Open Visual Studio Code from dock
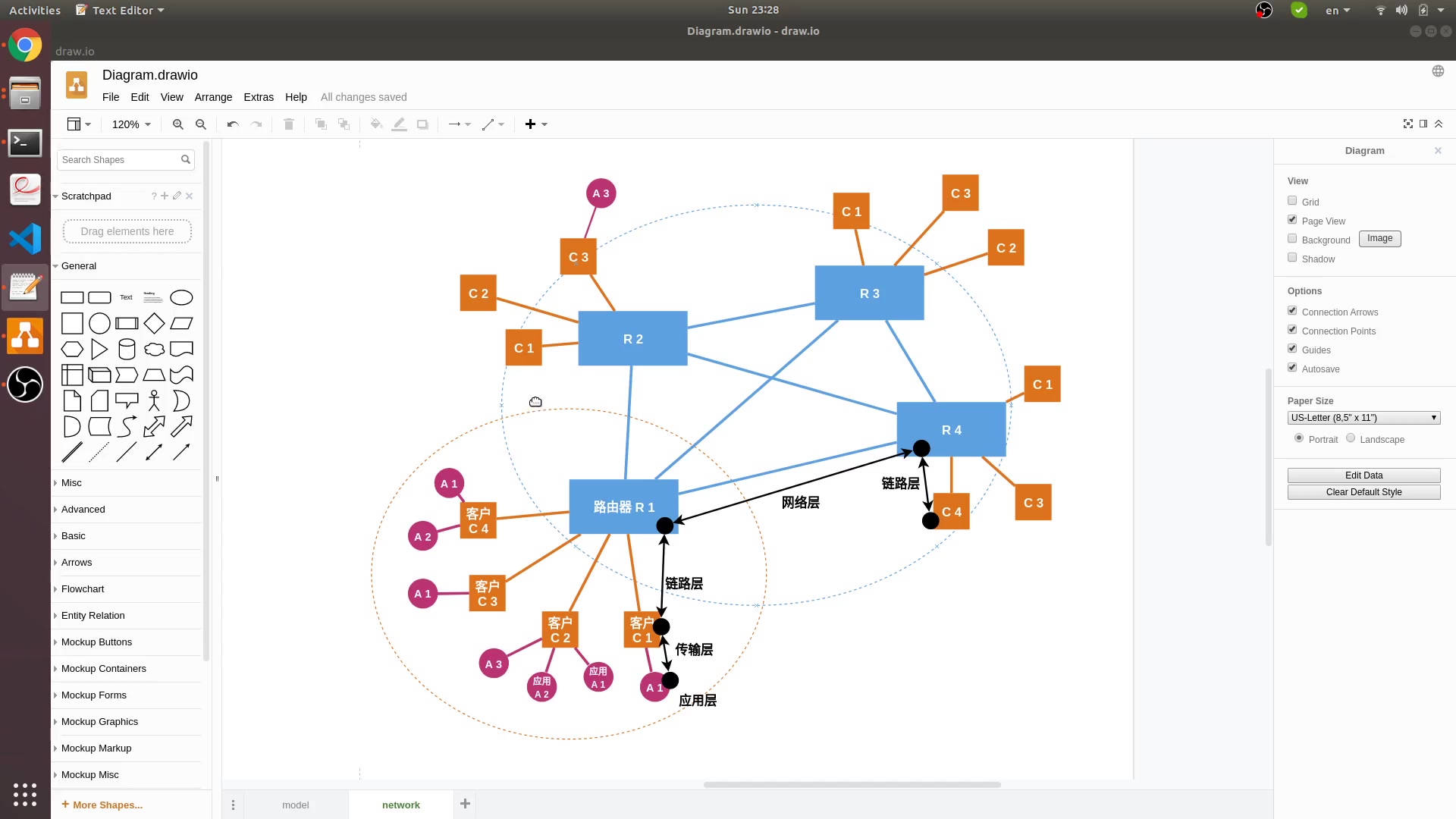The image size is (1456, 819). click(25, 239)
